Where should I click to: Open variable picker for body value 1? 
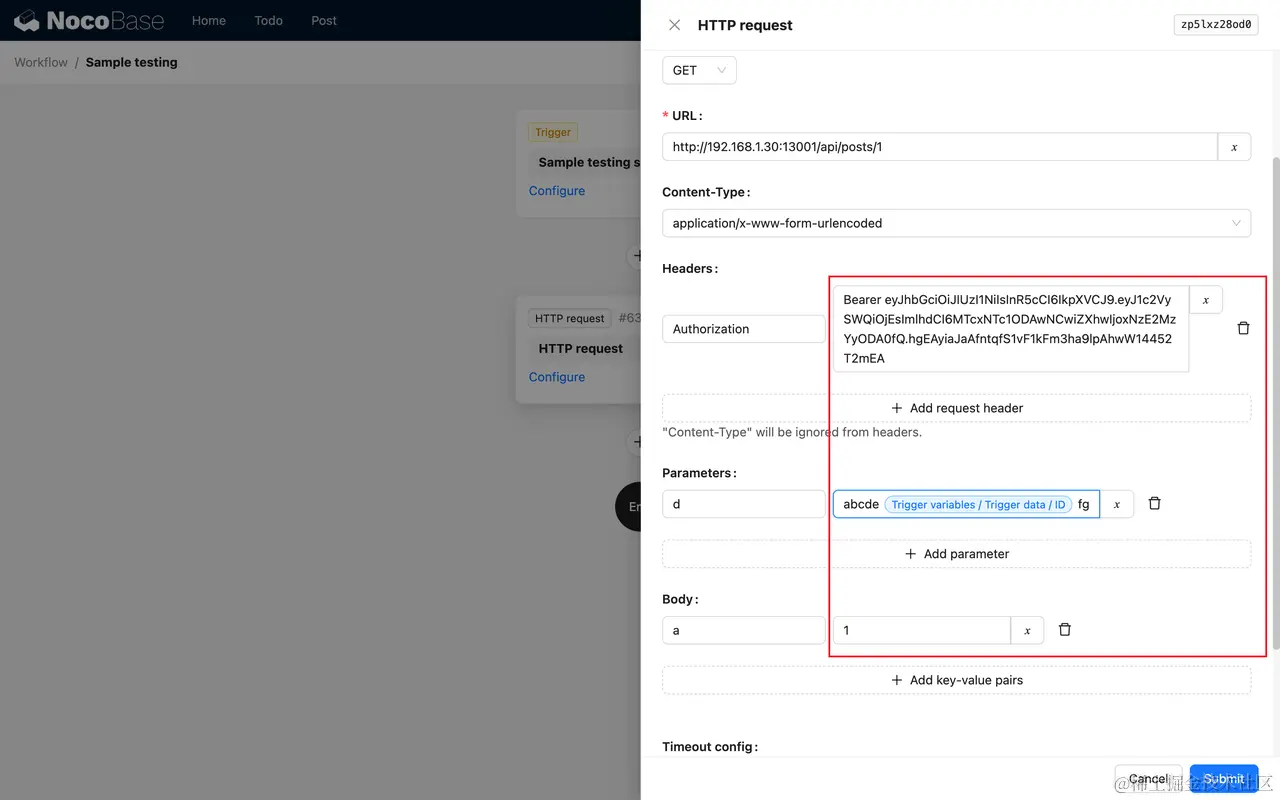(x=1027, y=630)
